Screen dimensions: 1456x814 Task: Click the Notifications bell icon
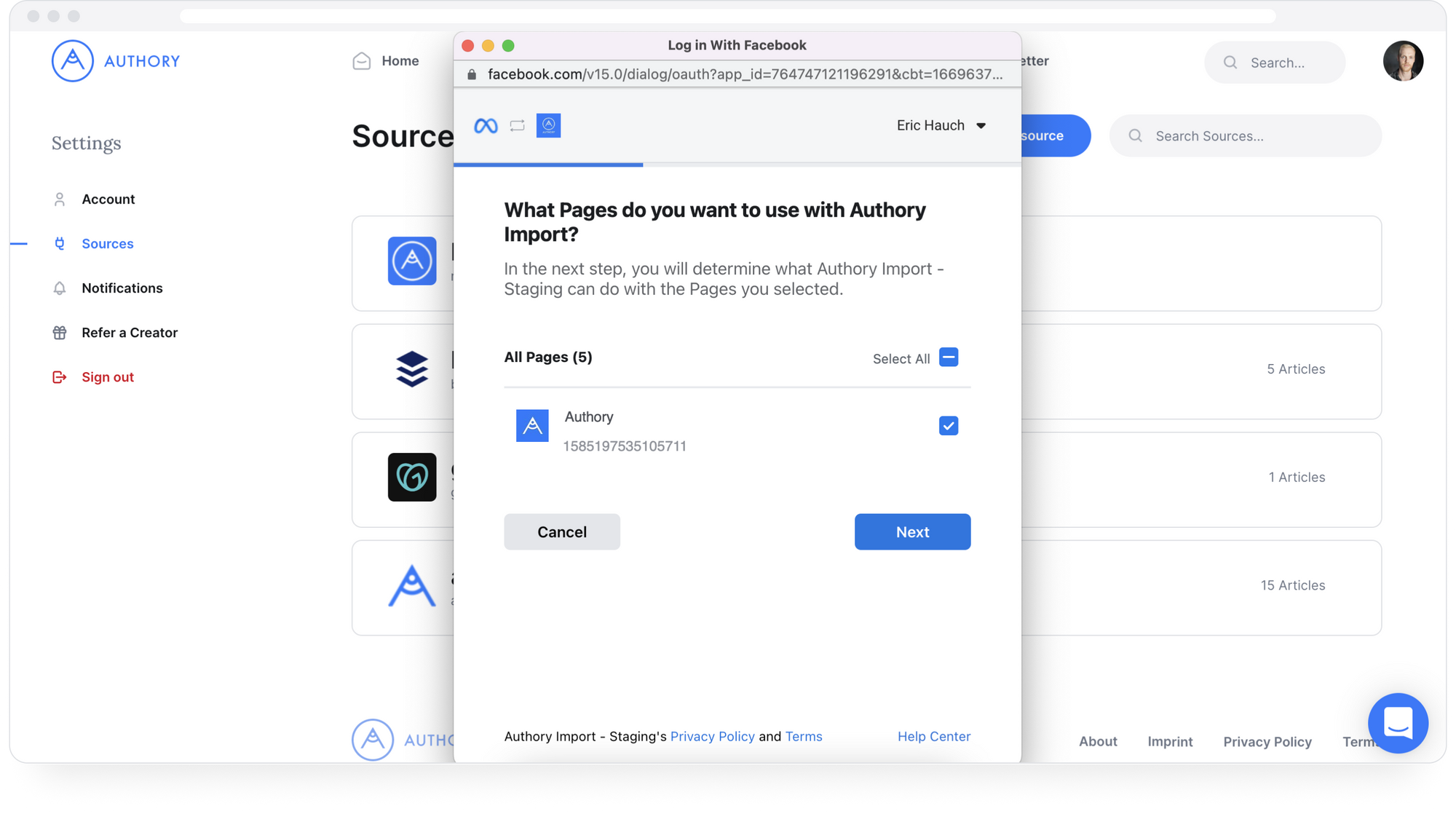(x=60, y=288)
